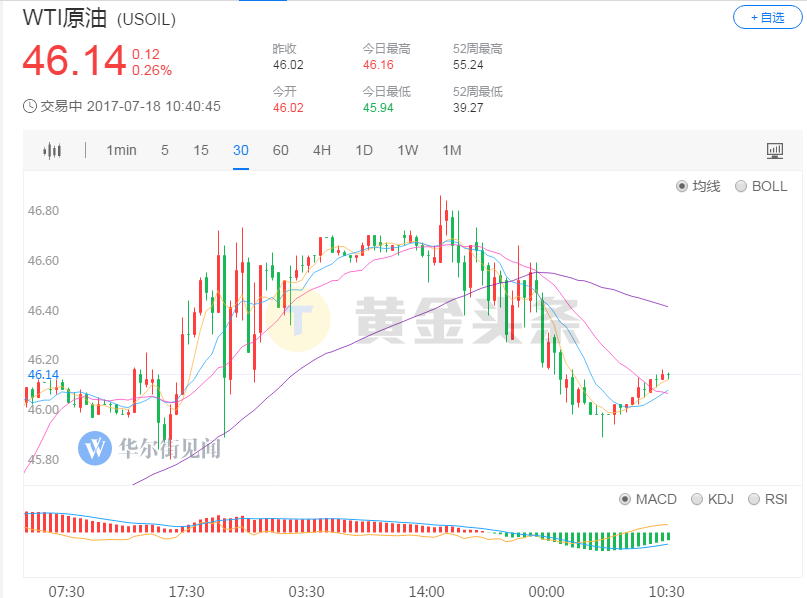Switch chart to 60 minute interval
Screen dimensions: 807x598
(281, 150)
